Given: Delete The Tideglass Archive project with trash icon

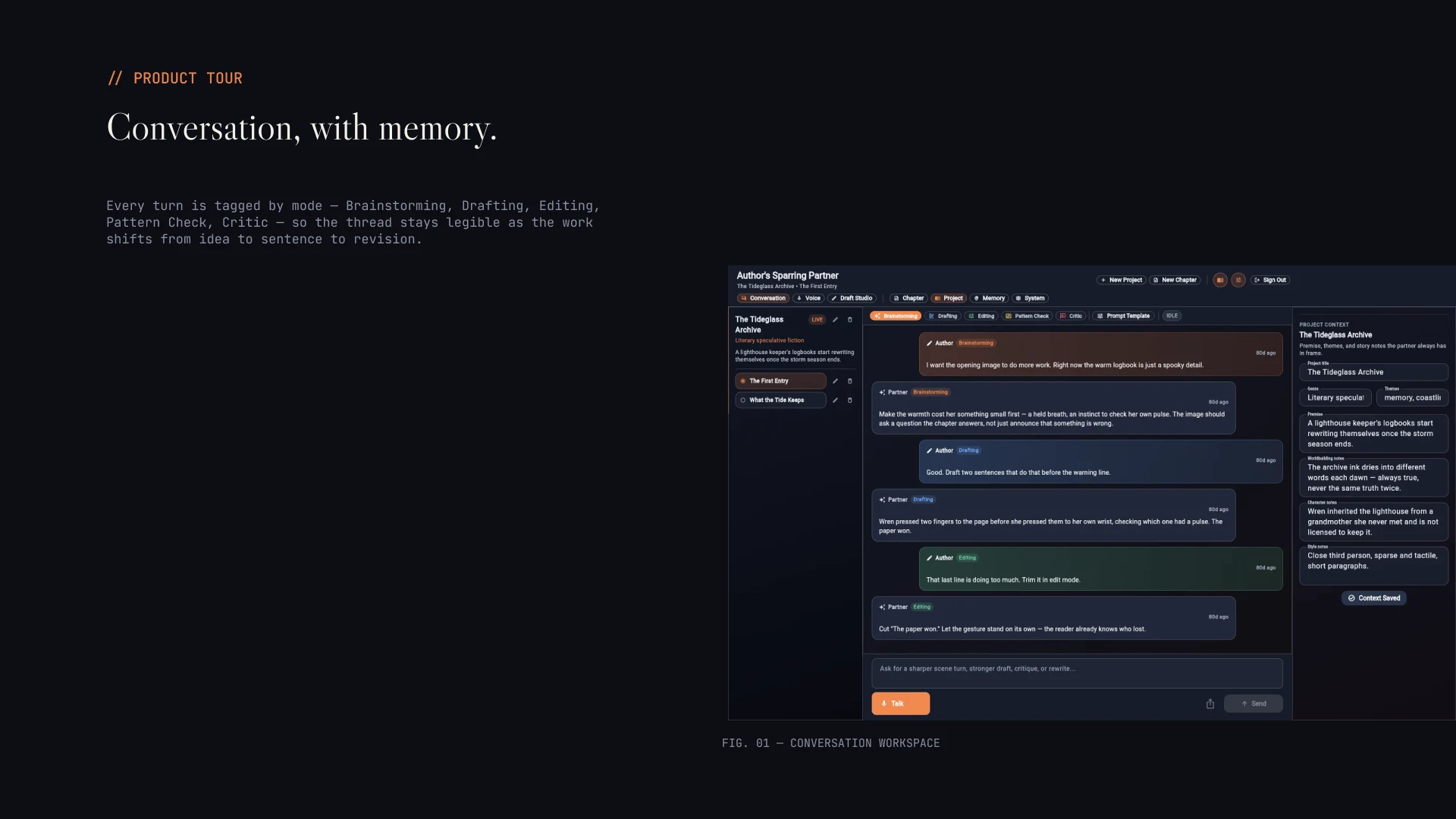Looking at the screenshot, I should (849, 320).
